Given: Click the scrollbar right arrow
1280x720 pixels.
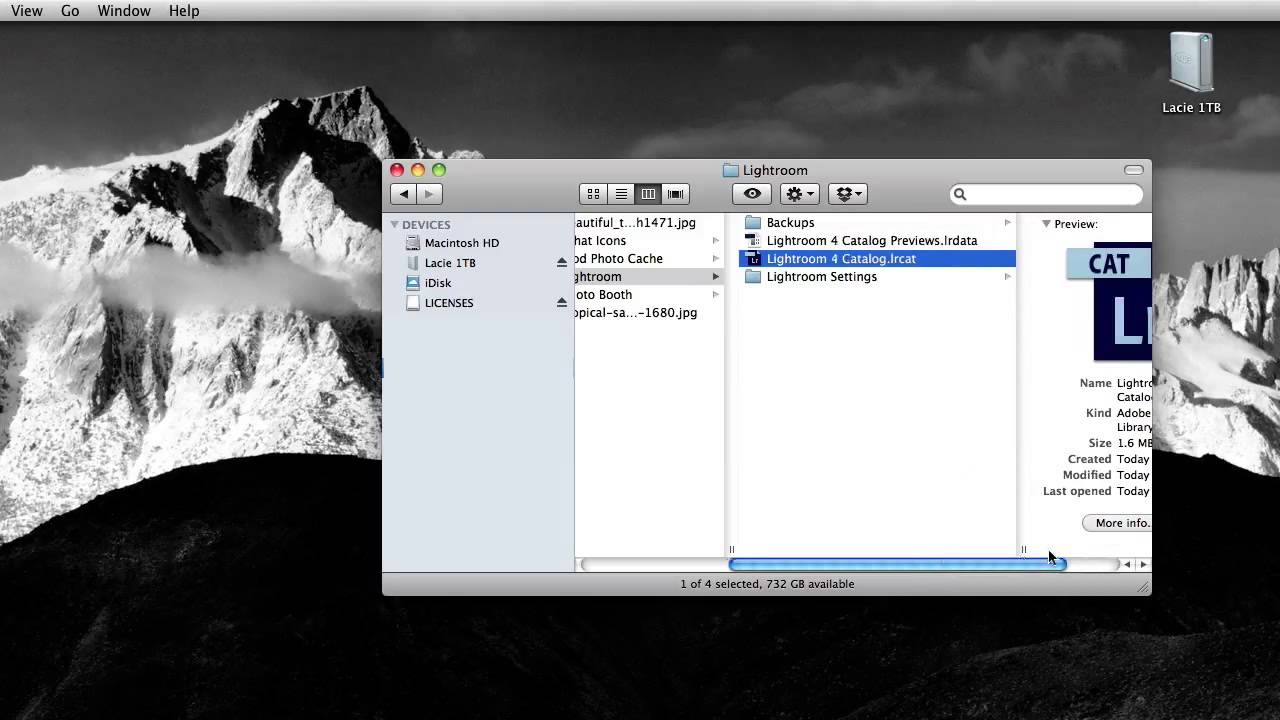Looking at the screenshot, I should tap(1143, 564).
